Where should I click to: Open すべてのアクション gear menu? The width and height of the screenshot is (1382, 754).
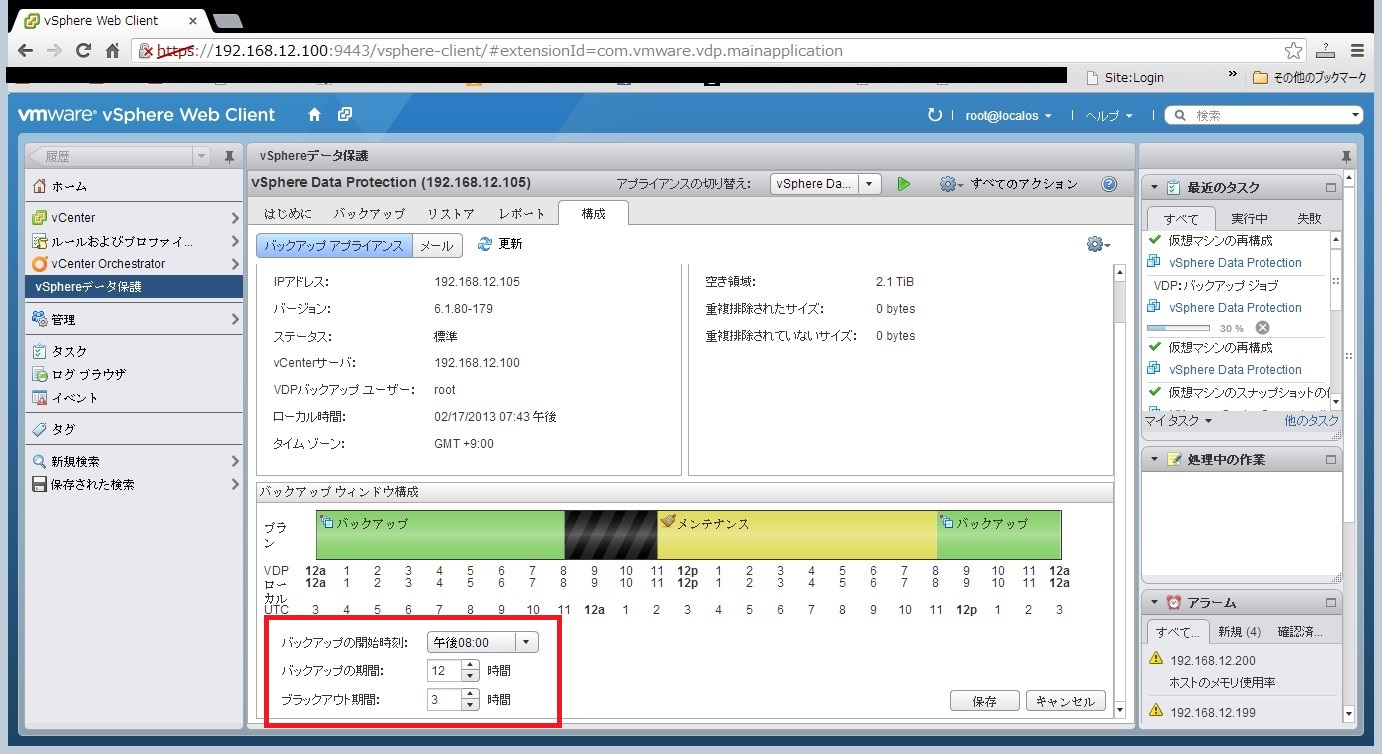click(1008, 184)
